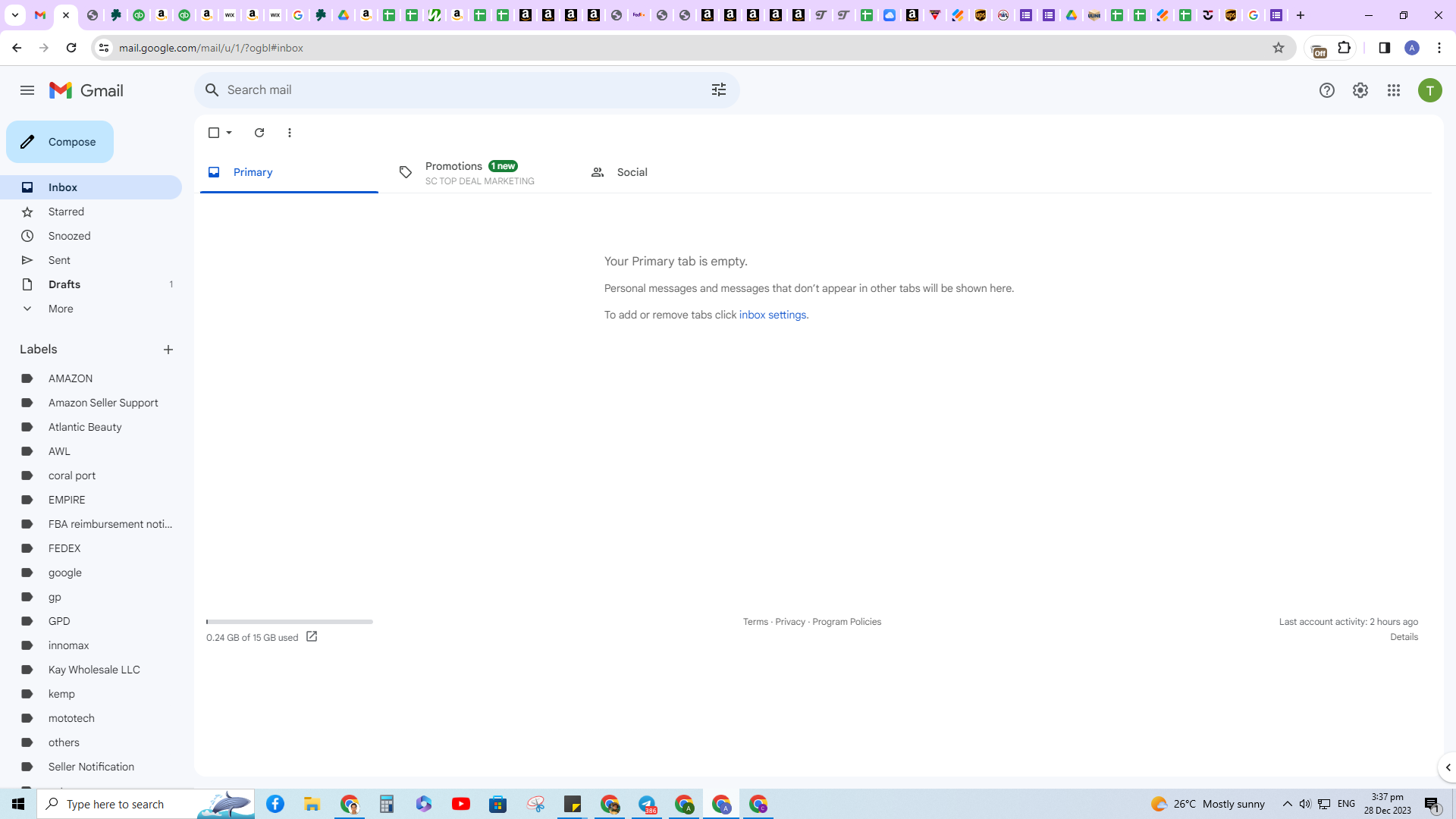Expand the select dropdown arrow
Viewport: 1456px width, 819px height.
point(229,133)
